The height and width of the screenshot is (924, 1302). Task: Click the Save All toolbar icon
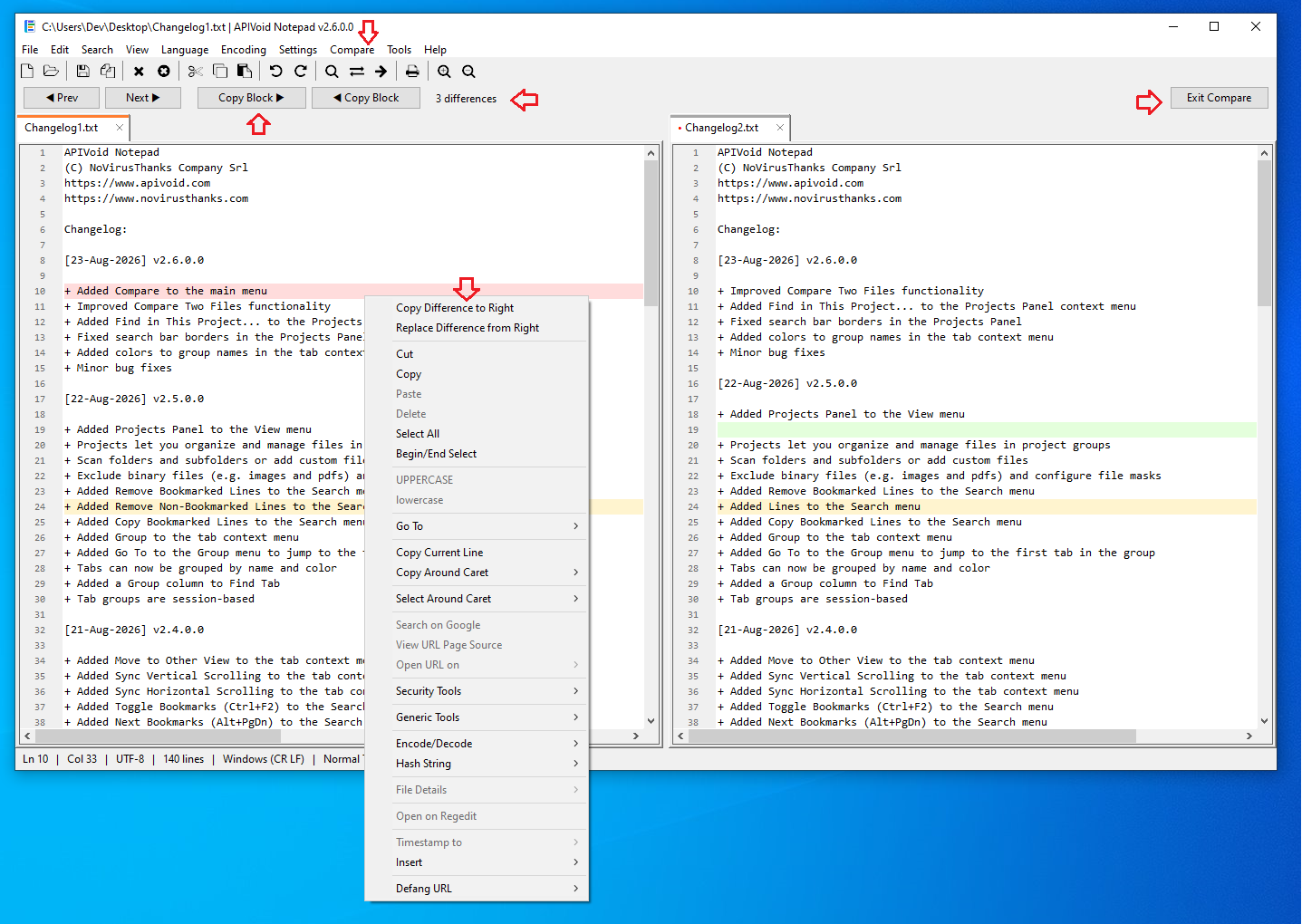[108, 71]
